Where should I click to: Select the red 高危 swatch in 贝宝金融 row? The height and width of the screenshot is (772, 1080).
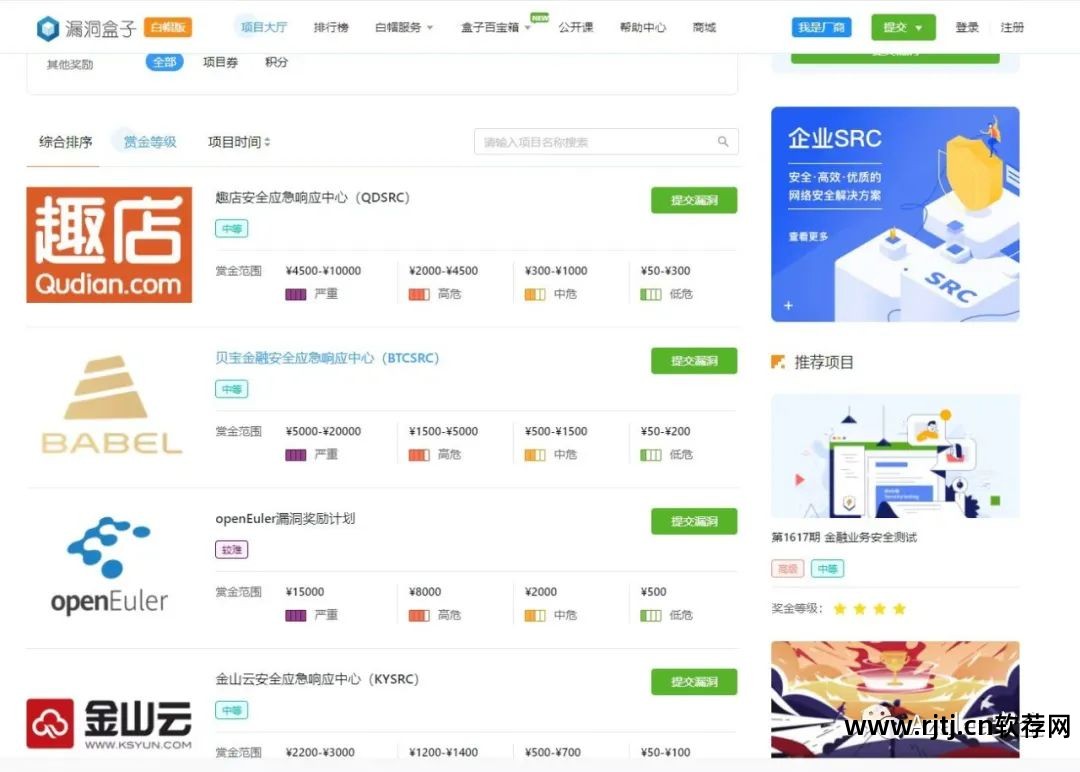tap(419, 455)
